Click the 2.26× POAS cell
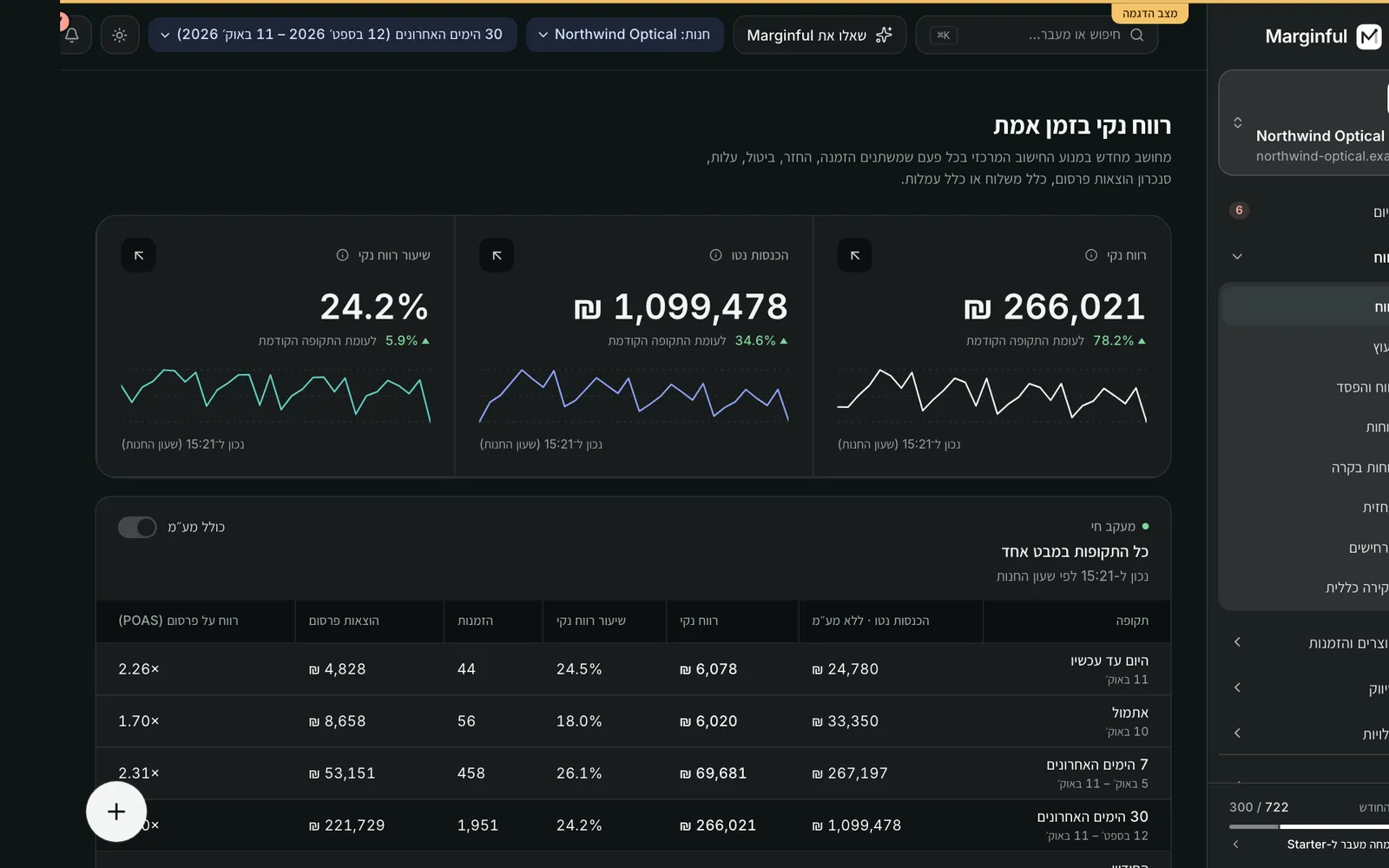1389x868 pixels. coord(139,669)
